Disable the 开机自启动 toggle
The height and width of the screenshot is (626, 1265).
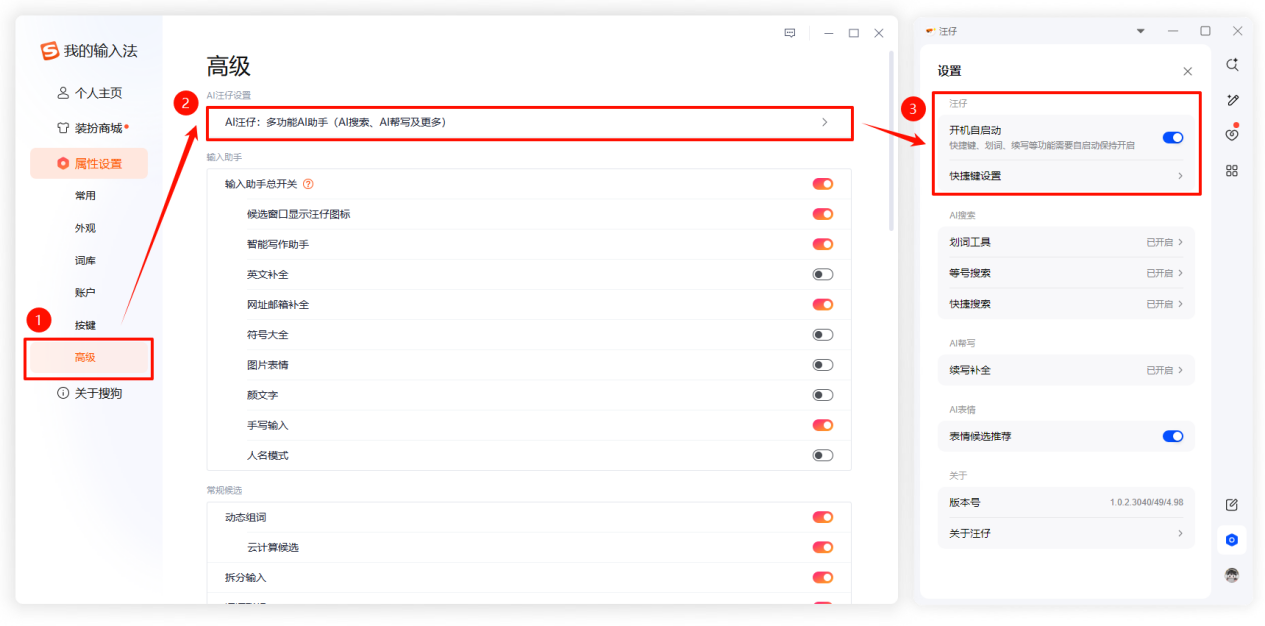pyautogui.click(x=1172, y=138)
